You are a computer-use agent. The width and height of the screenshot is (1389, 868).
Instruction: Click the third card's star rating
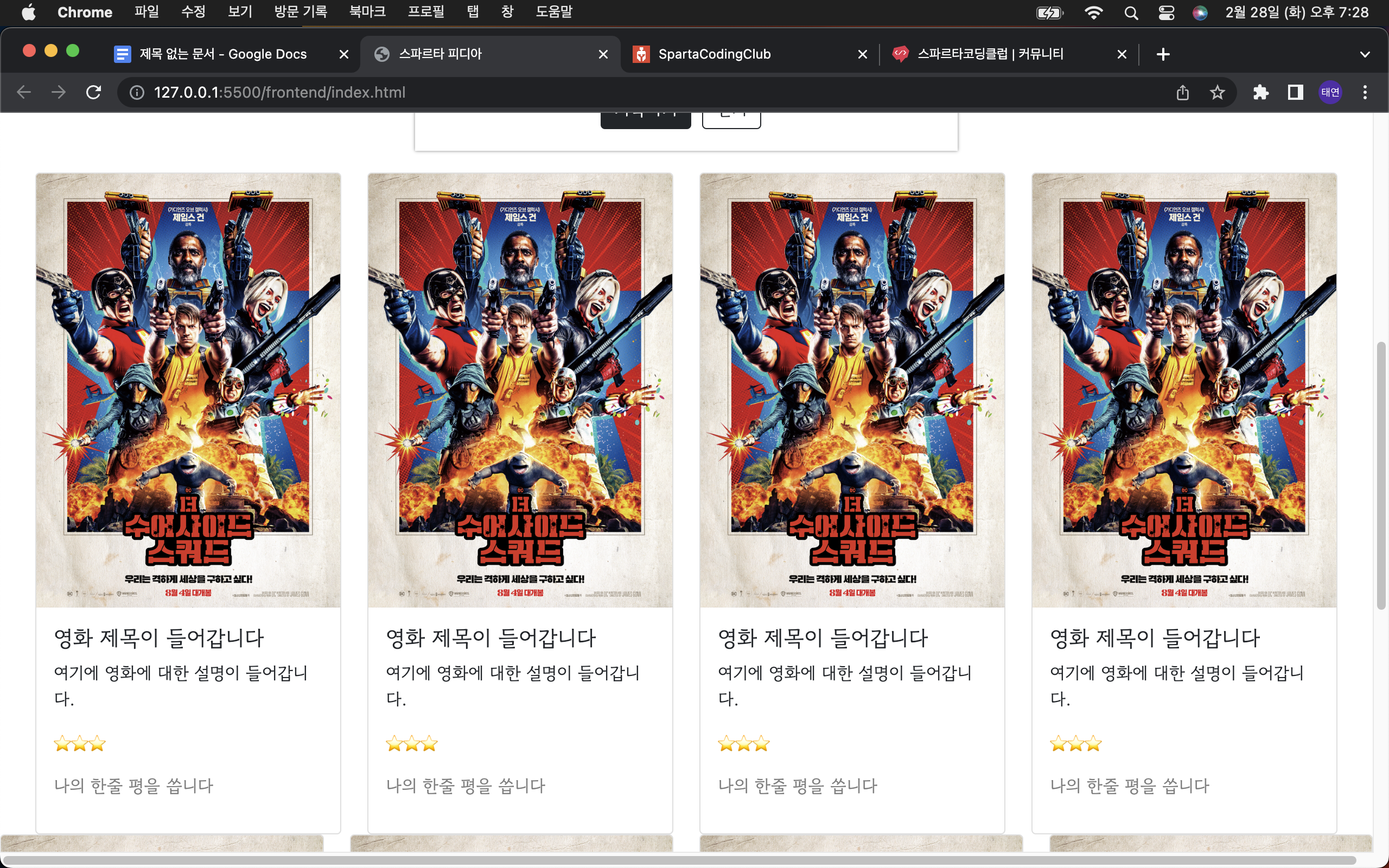pyautogui.click(x=744, y=744)
